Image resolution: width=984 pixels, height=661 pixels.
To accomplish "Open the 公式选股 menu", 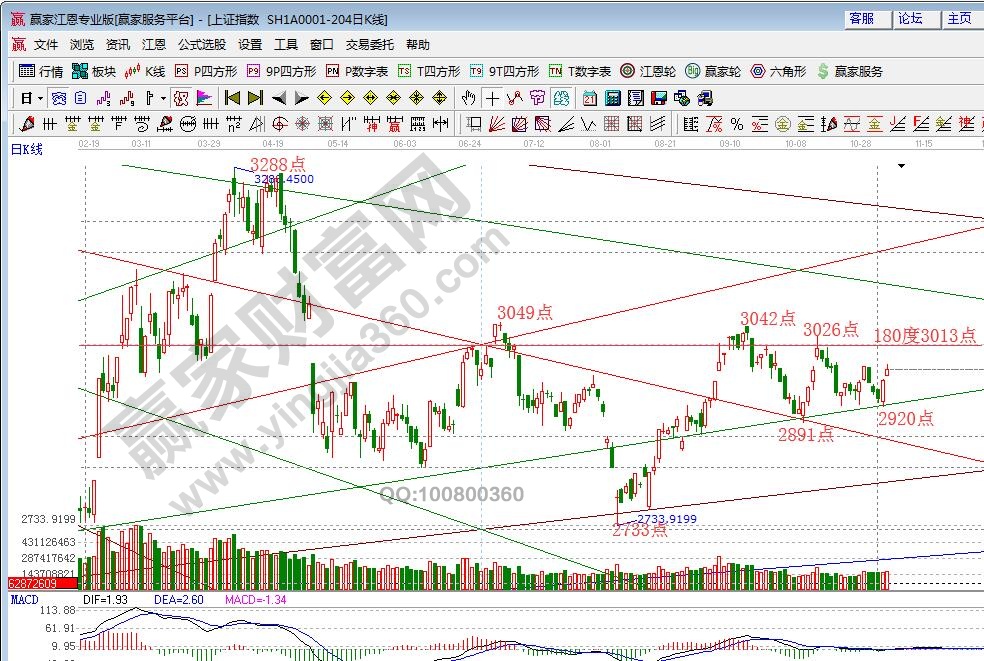I will (202, 45).
